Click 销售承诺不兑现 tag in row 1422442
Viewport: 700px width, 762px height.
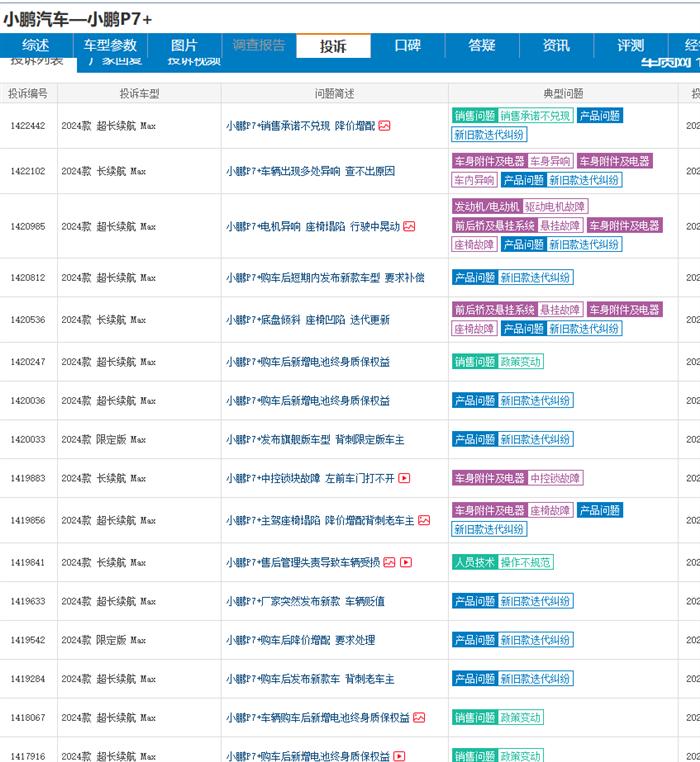pos(535,116)
